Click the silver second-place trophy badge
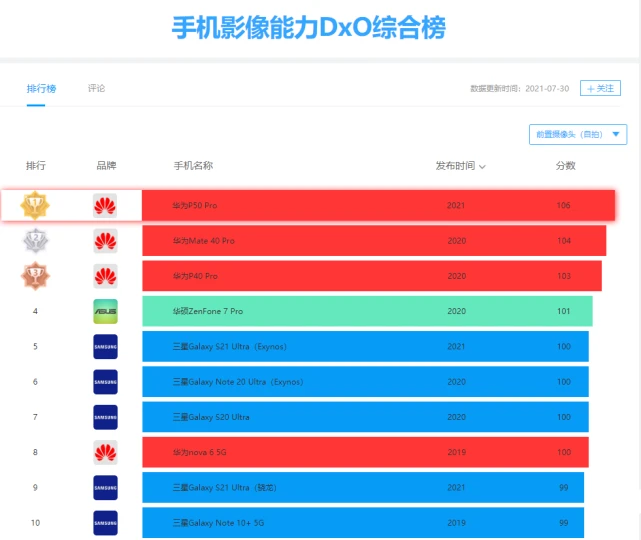The image size is (641, 540). tap(36, 240)
